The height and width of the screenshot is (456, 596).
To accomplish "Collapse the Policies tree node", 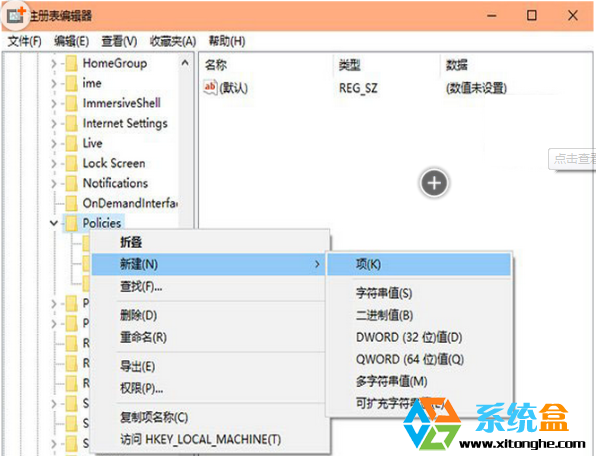I will [x=54, y=223].
